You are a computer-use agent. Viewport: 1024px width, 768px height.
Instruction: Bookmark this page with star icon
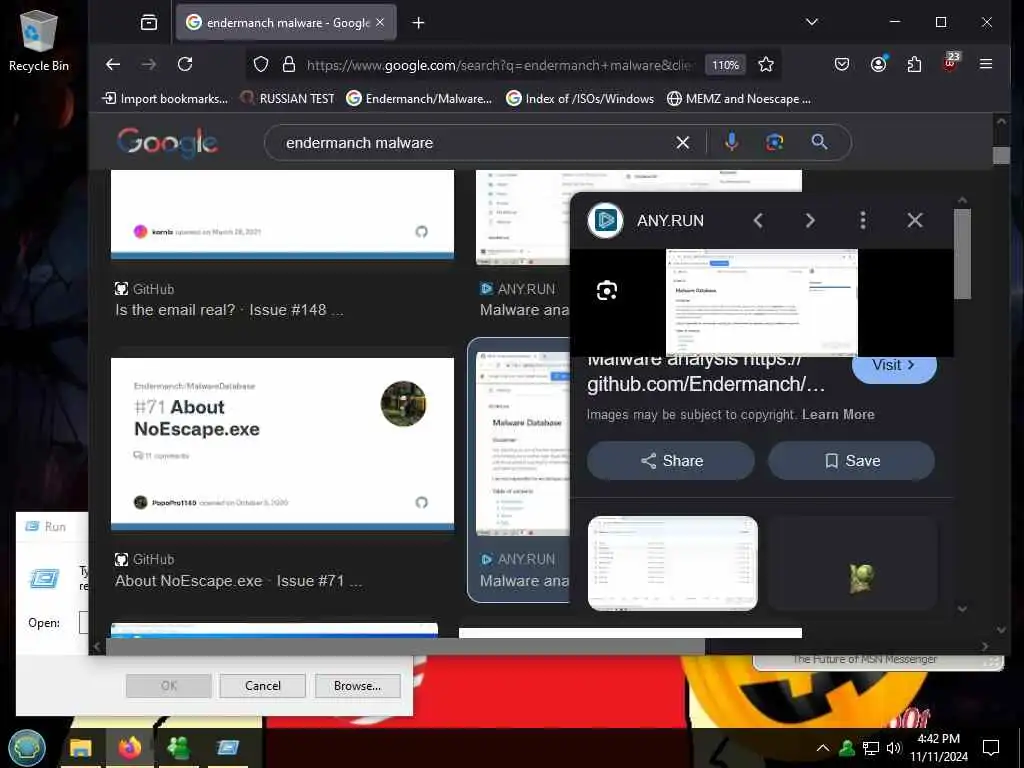point(766,65)
